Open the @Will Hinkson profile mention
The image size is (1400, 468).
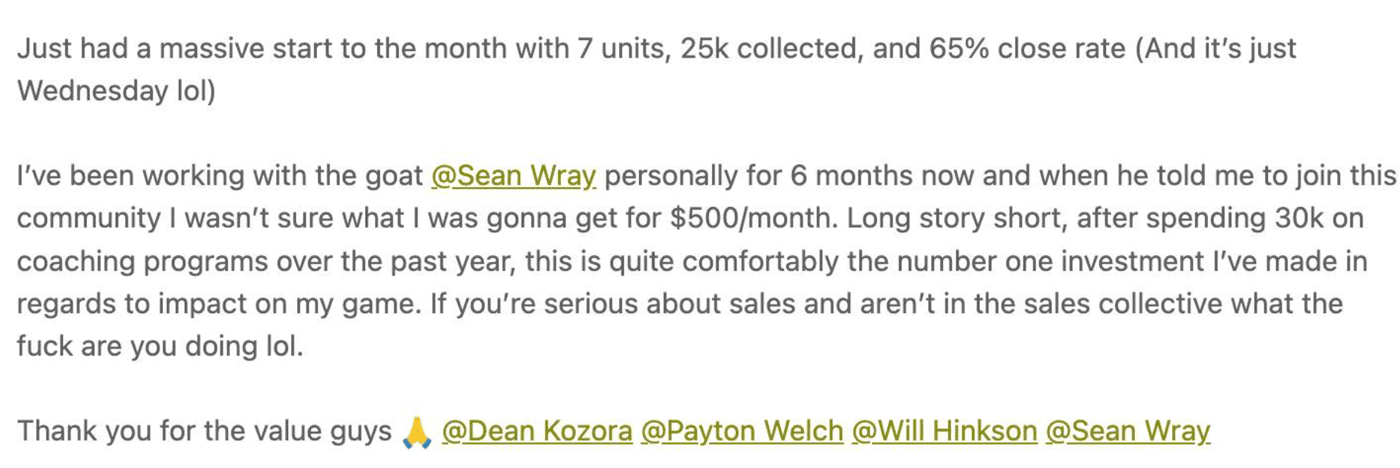pos(945,431)
